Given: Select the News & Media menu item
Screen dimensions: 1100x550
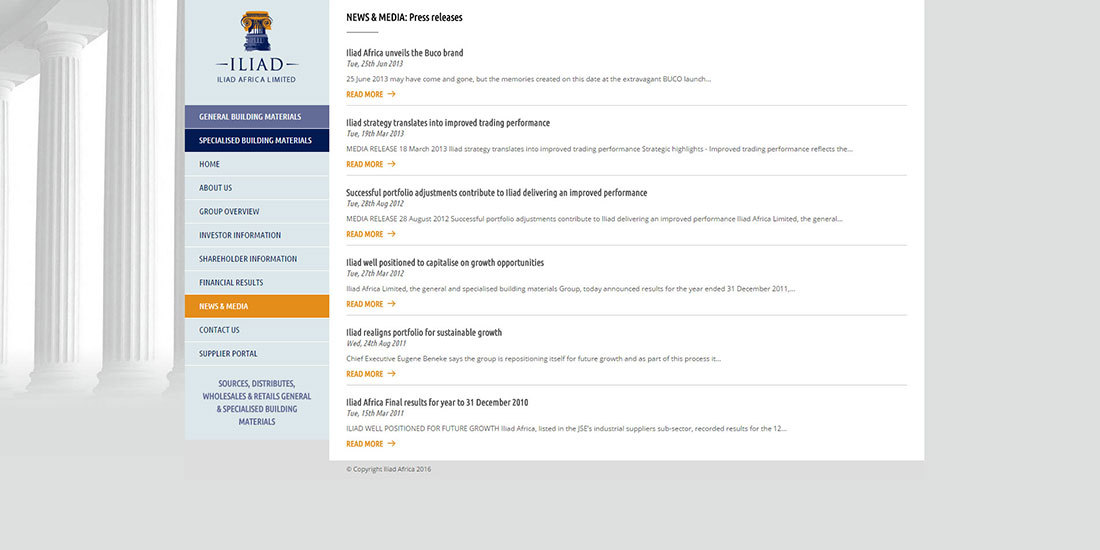Looking at the screenshot, I should 224,307.
